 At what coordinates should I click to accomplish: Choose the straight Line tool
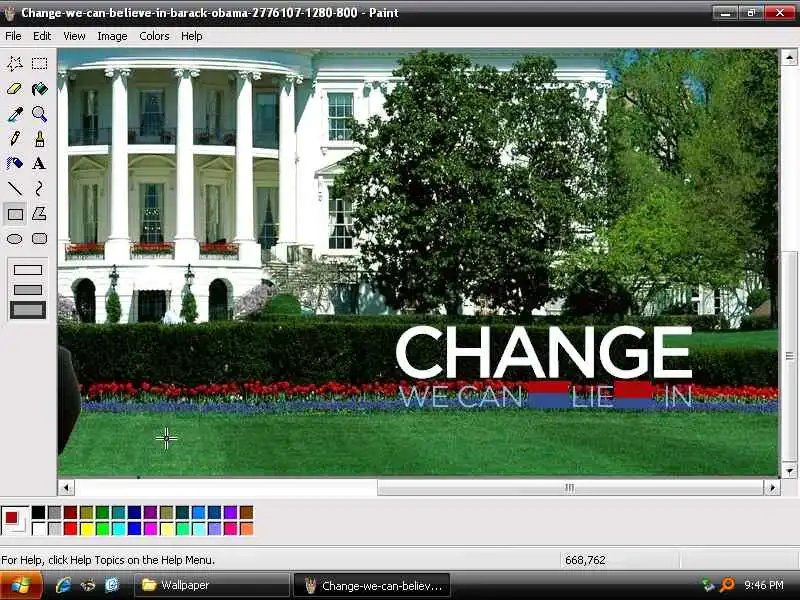tap(15, 188)
